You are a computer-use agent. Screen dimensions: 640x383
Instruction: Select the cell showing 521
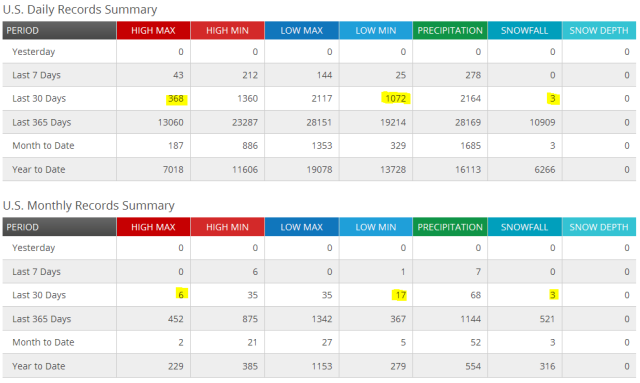pyautogui.click(x=525, y=319)
